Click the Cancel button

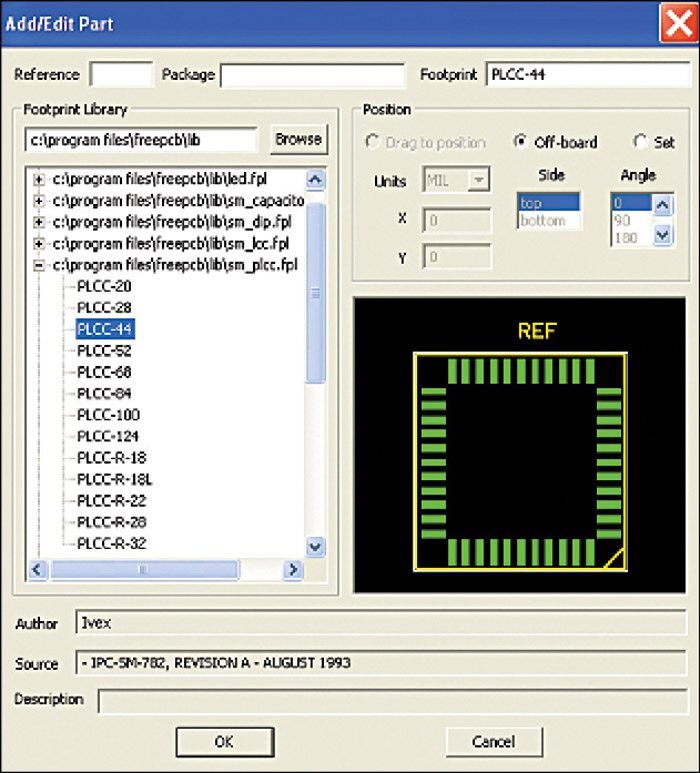tap(494, 741)
